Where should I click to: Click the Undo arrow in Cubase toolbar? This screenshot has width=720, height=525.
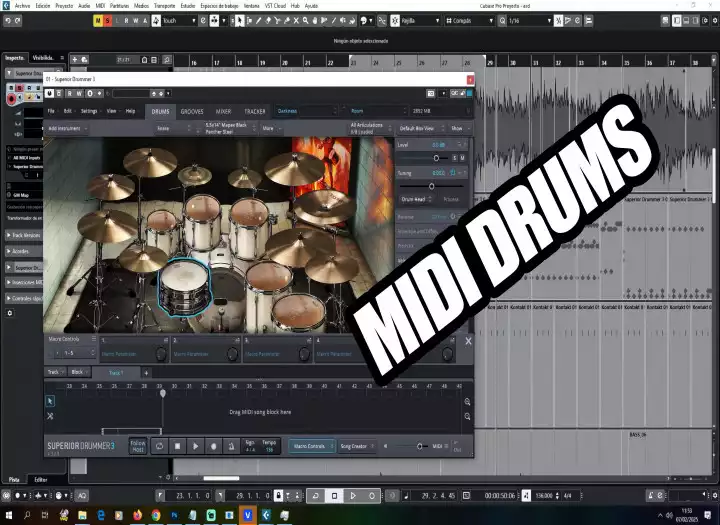(x=8, y=21)
